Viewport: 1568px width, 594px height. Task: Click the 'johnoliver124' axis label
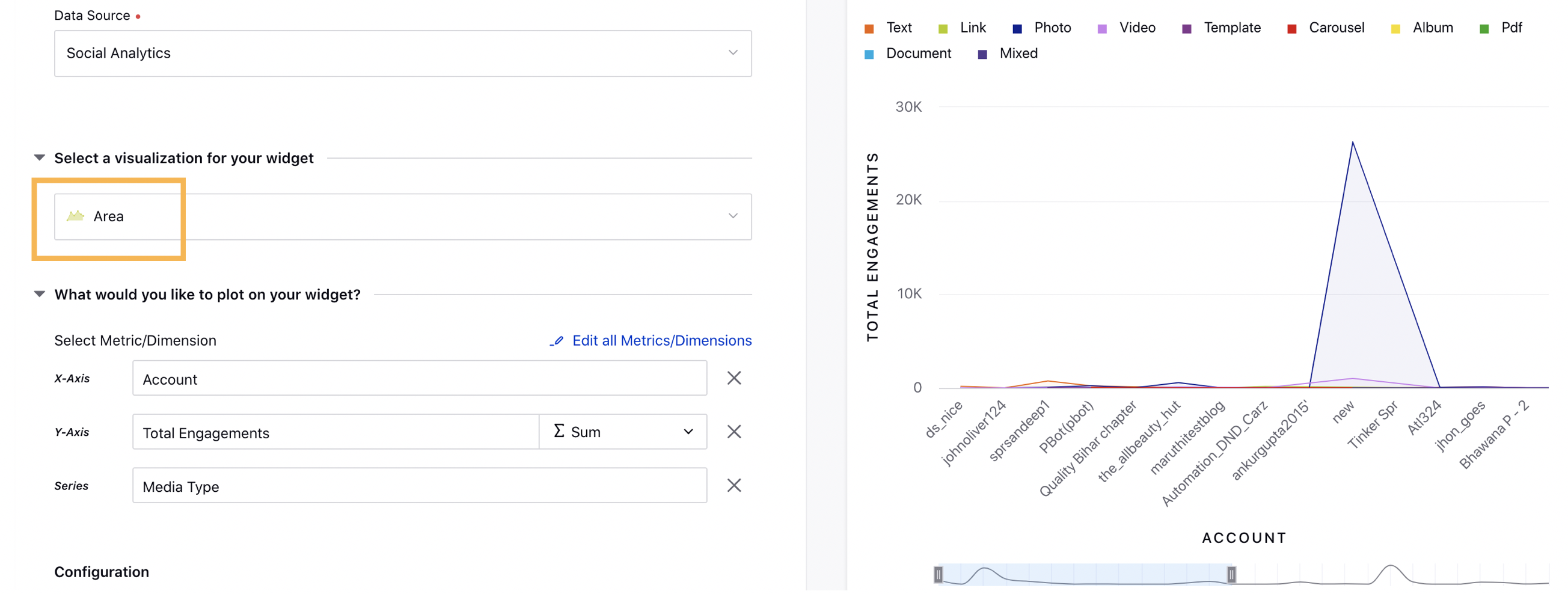(973, 433)
